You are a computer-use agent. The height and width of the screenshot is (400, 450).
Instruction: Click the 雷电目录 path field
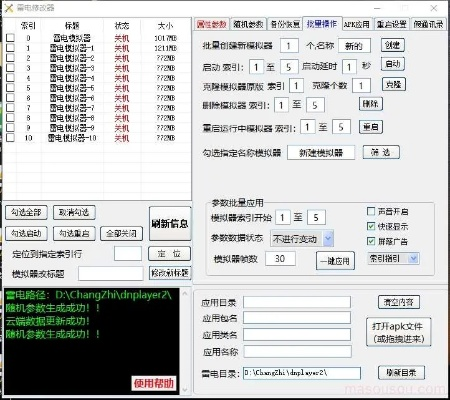click(x=302, y=373)
